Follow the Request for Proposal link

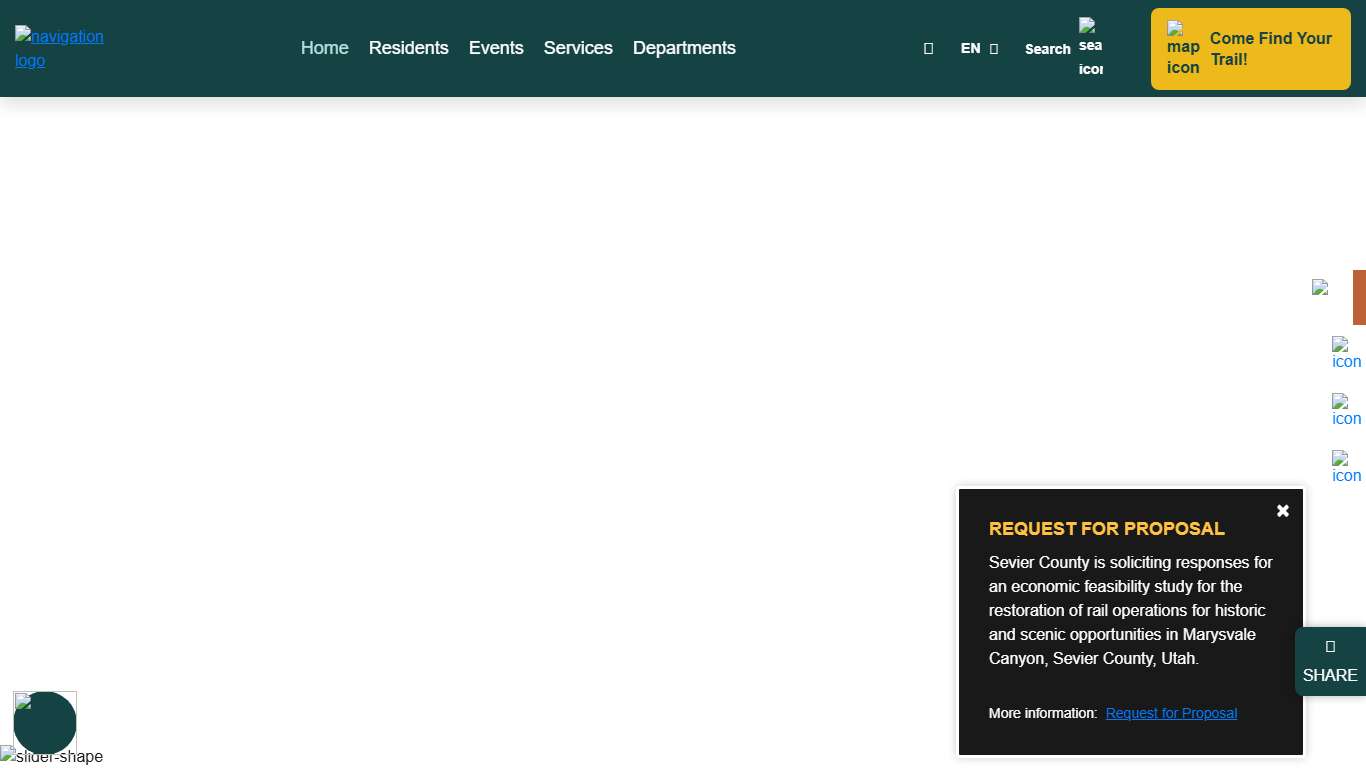(1171, 713)
